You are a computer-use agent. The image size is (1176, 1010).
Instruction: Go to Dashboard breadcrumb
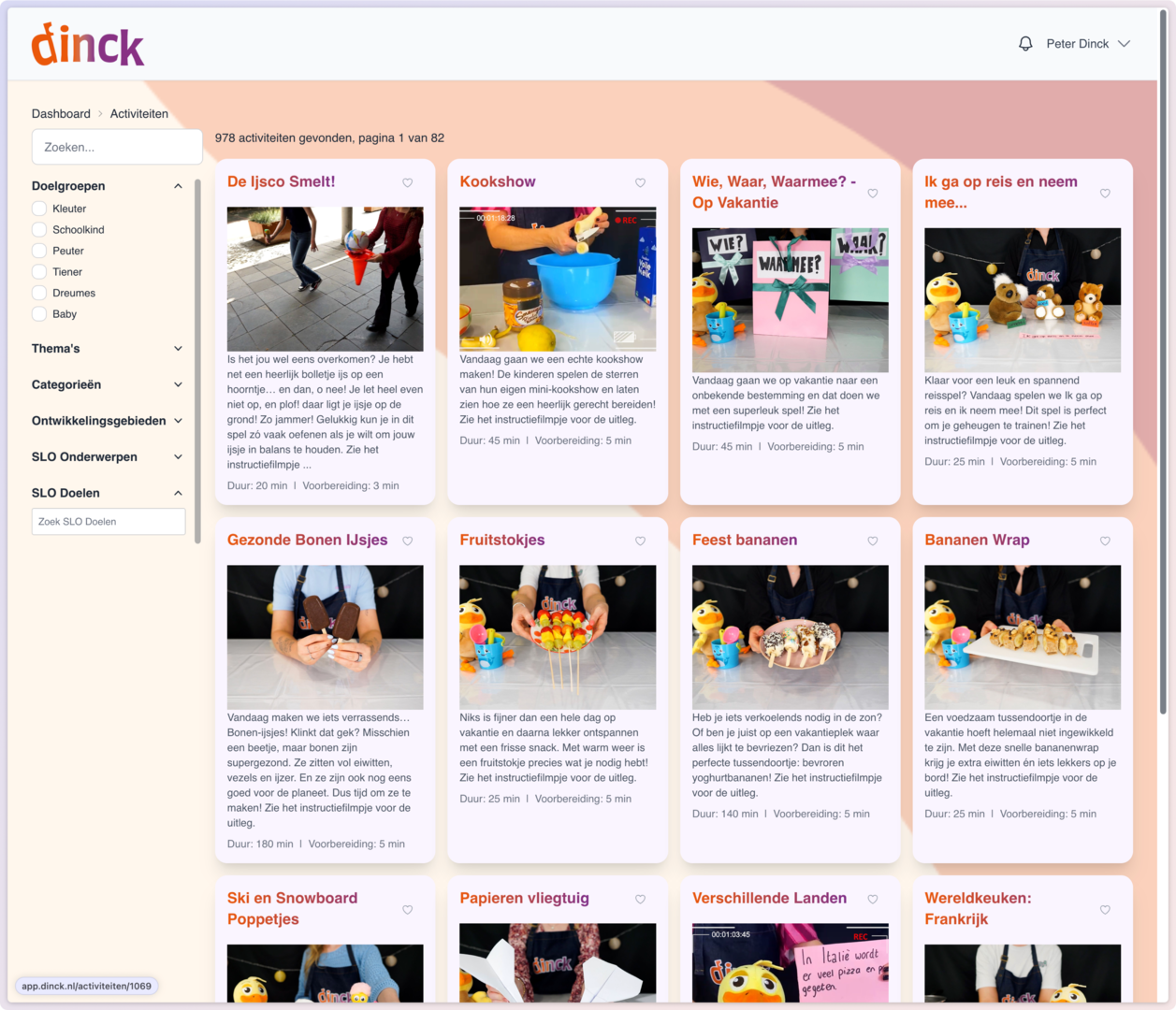[61, 114]
